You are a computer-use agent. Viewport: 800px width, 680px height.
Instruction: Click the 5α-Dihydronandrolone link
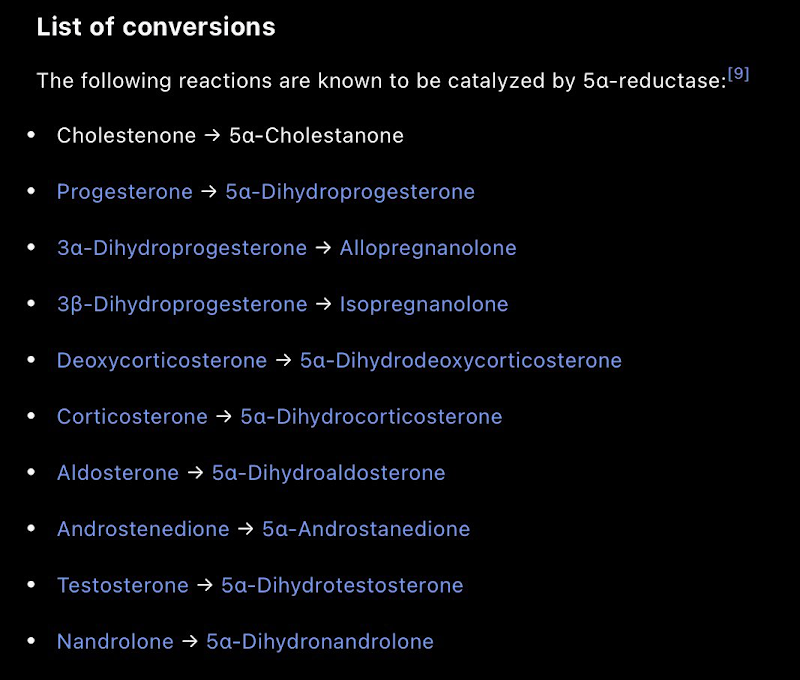click(320, 641)
